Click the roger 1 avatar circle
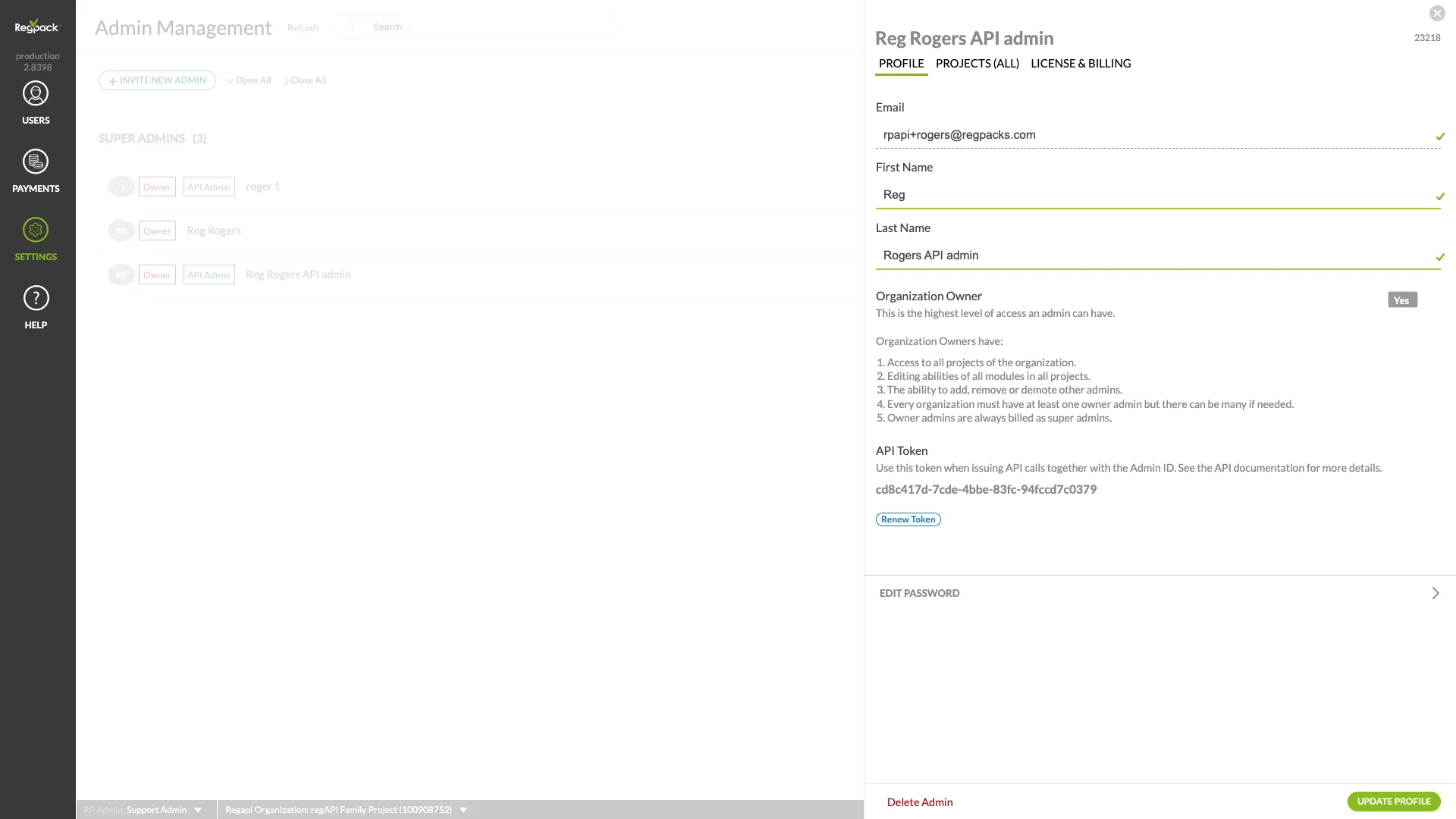Screen dimensions: 1456x819 tap(121, 187)
